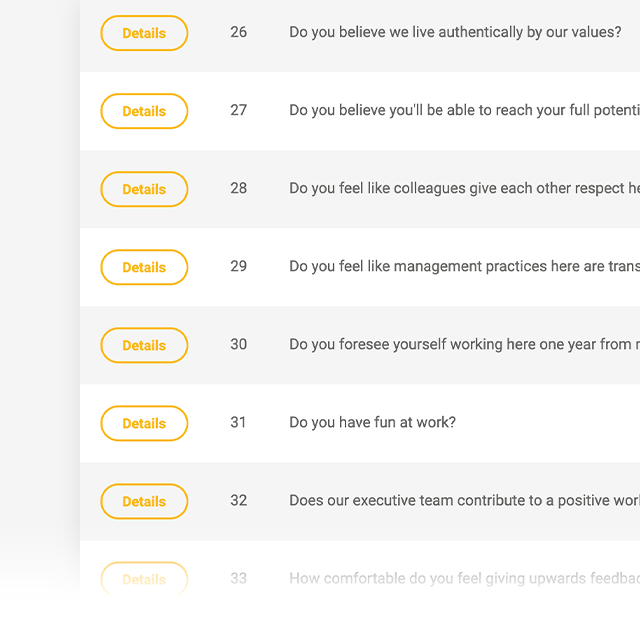The height and width of the screenshot is (640, 640).
Task: Select the 'foresee yourself working here' question
Action: click(x=464, y=344)
